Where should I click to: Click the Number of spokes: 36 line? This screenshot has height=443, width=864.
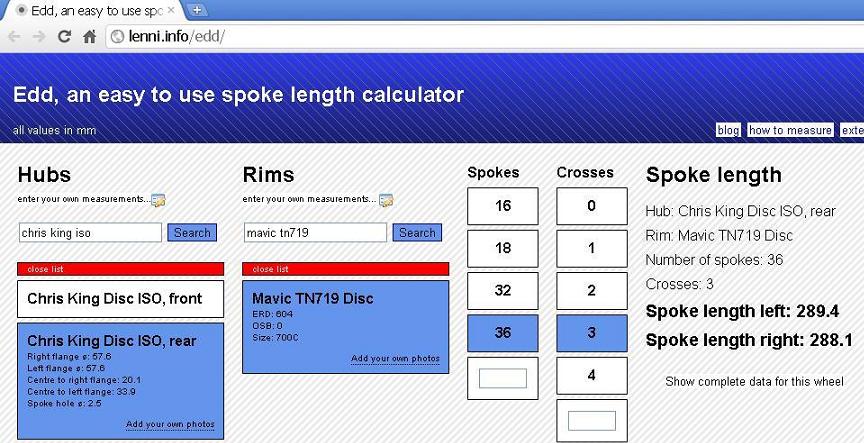[714, 260]
